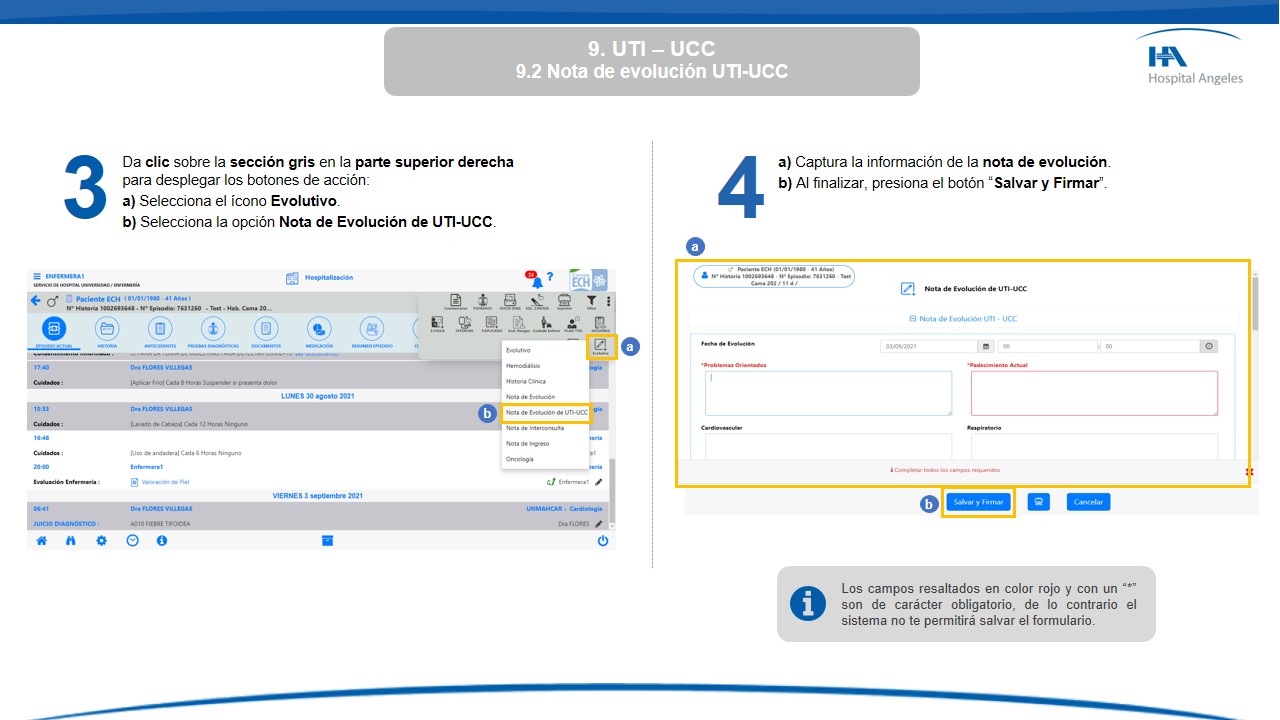Screen dimensions: 1280x720
Task: Select Nota de Evolución de UTI-UCC menu option
Action: (x=546, y=412)
